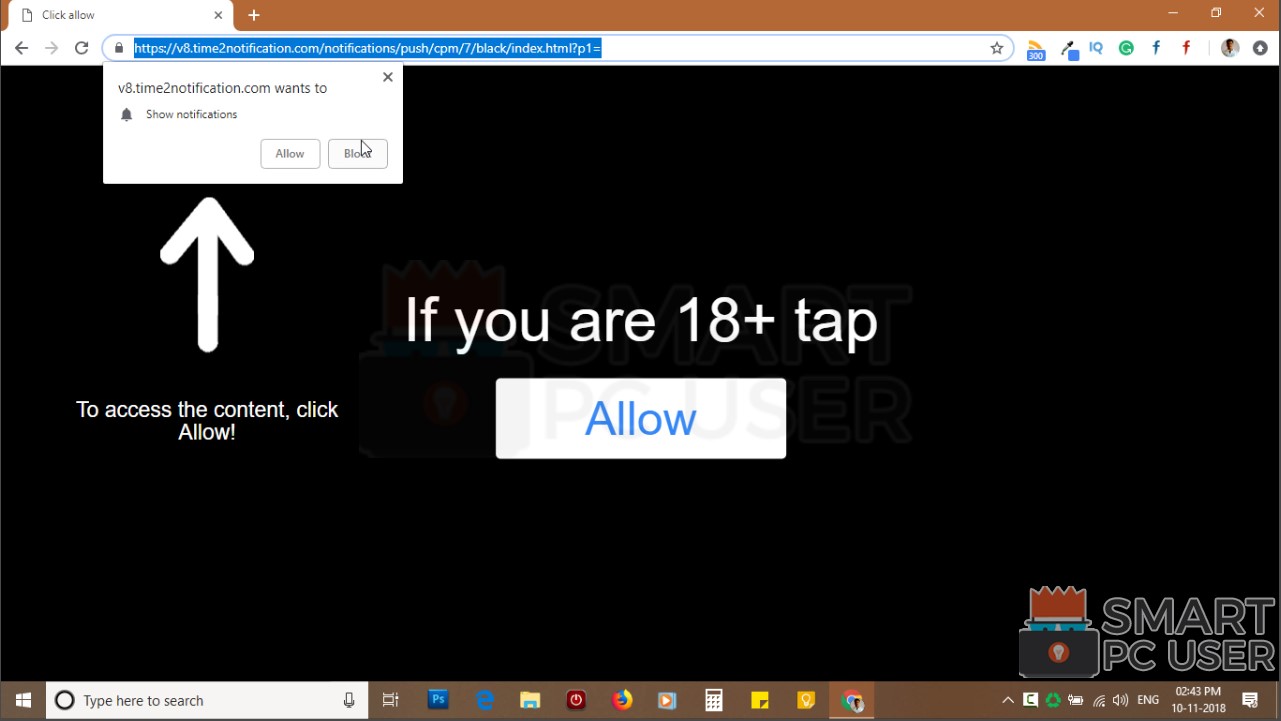
Task: Open Sticky Notes from the taskbar
Action: click(x=760, y=700)
